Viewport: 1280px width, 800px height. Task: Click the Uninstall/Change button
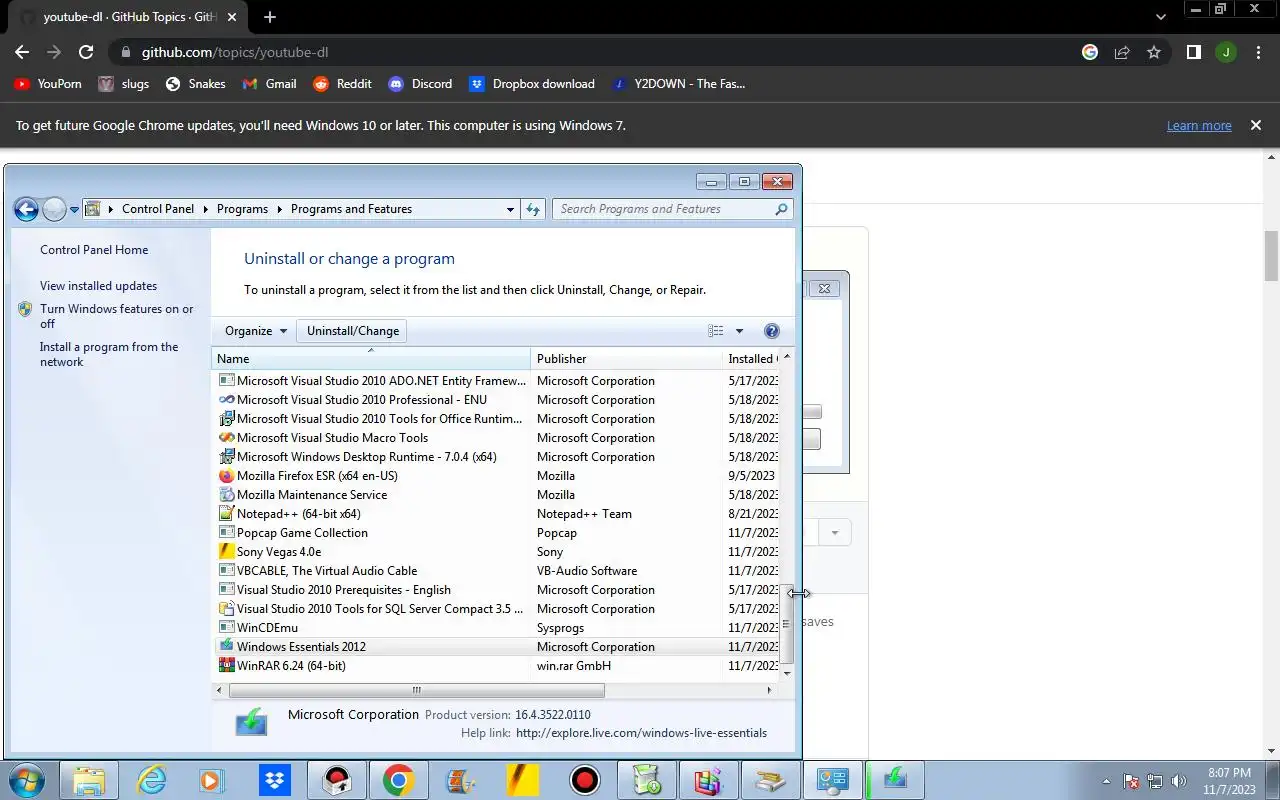[x=353, y=331]
